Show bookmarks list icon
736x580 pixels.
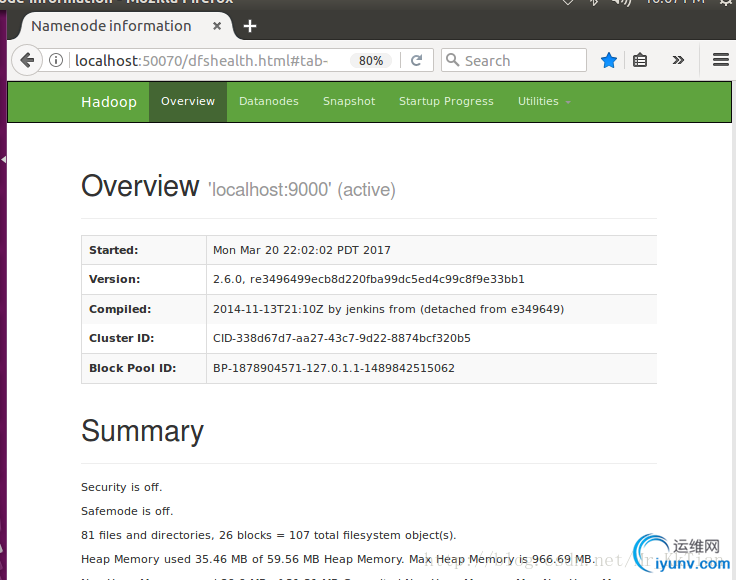[640, 60]
